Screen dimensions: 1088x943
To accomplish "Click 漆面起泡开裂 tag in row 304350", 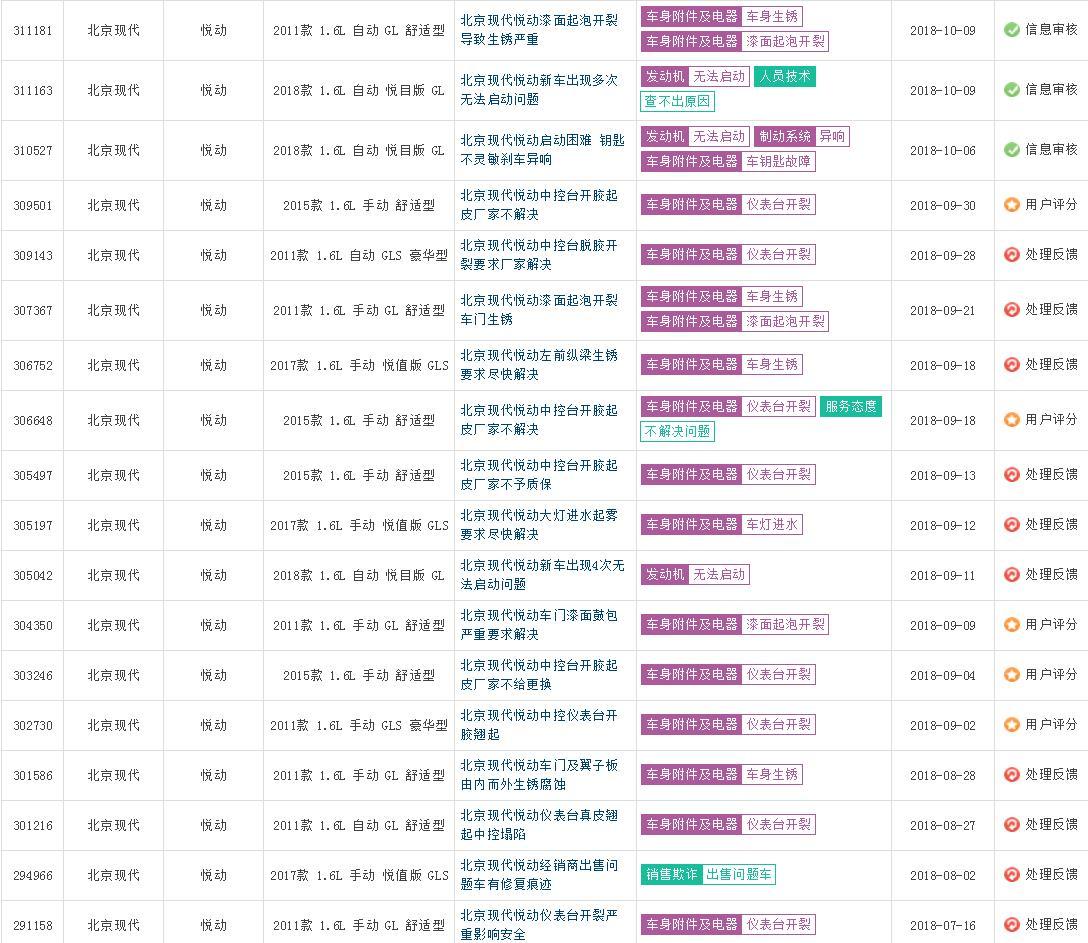I will click(785, 624).
